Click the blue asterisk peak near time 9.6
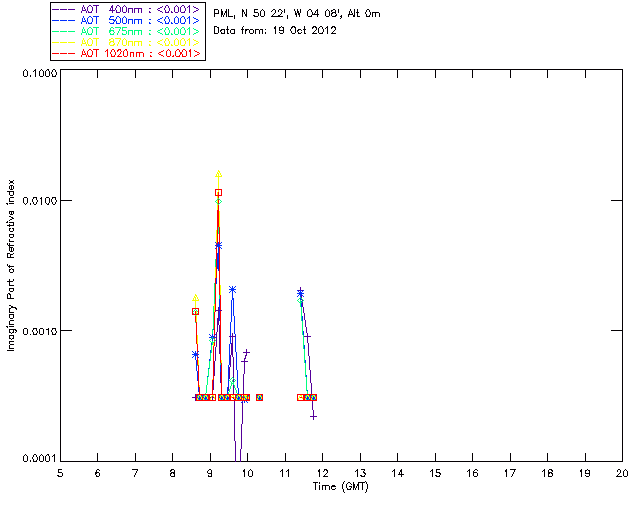The image size is (640, 512). click(x=232, y=289)
